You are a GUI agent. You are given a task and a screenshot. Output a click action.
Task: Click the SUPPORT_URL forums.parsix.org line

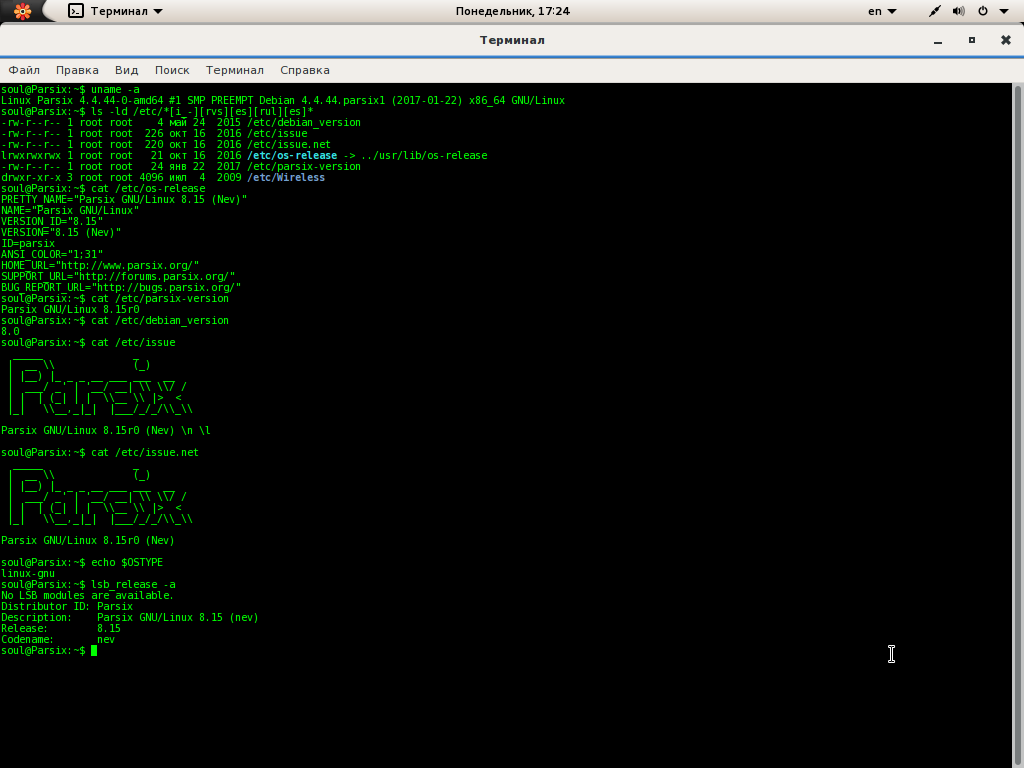118,277
